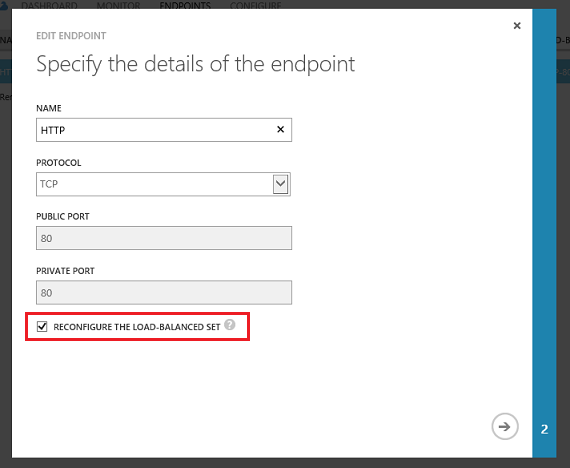Switch to the Monitor tab
Screen dimensions: 570x468
coord(118,5)
